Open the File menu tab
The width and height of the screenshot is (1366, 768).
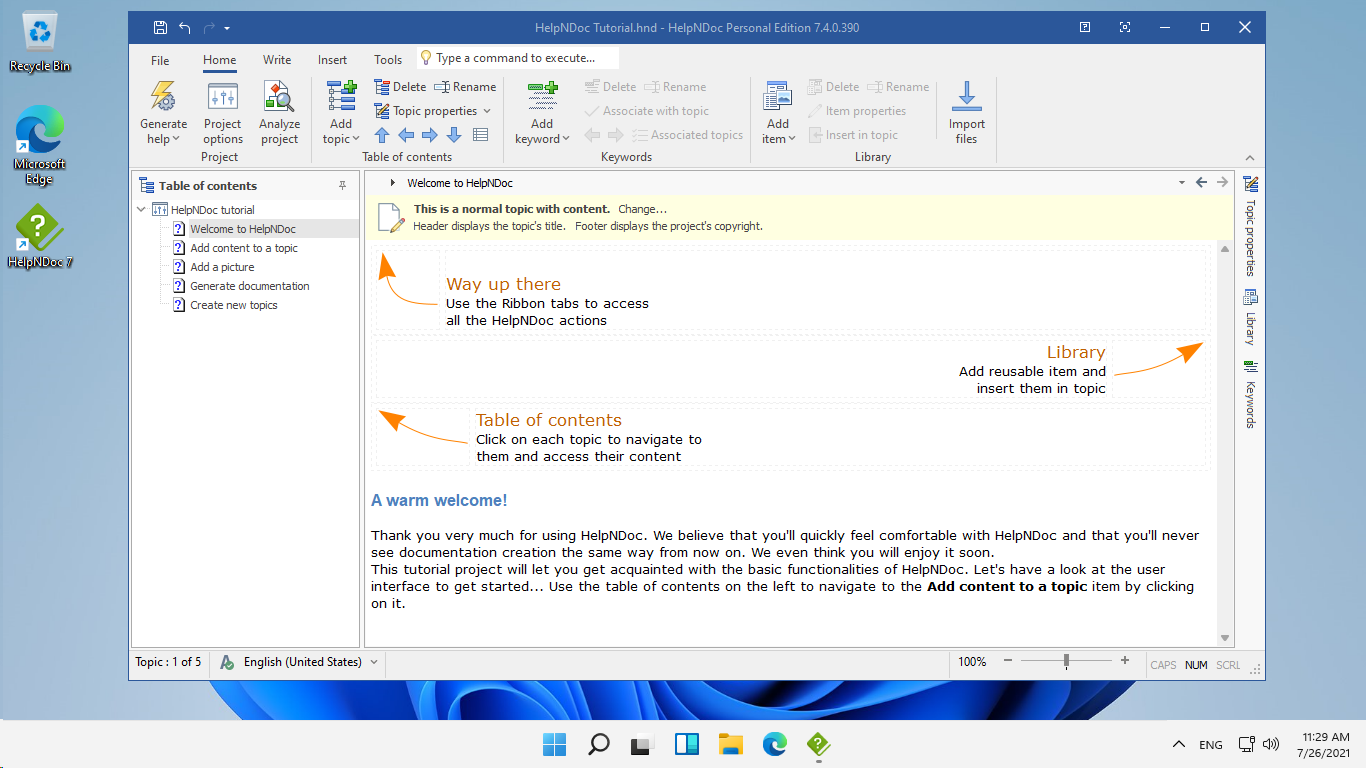point(160,60)
